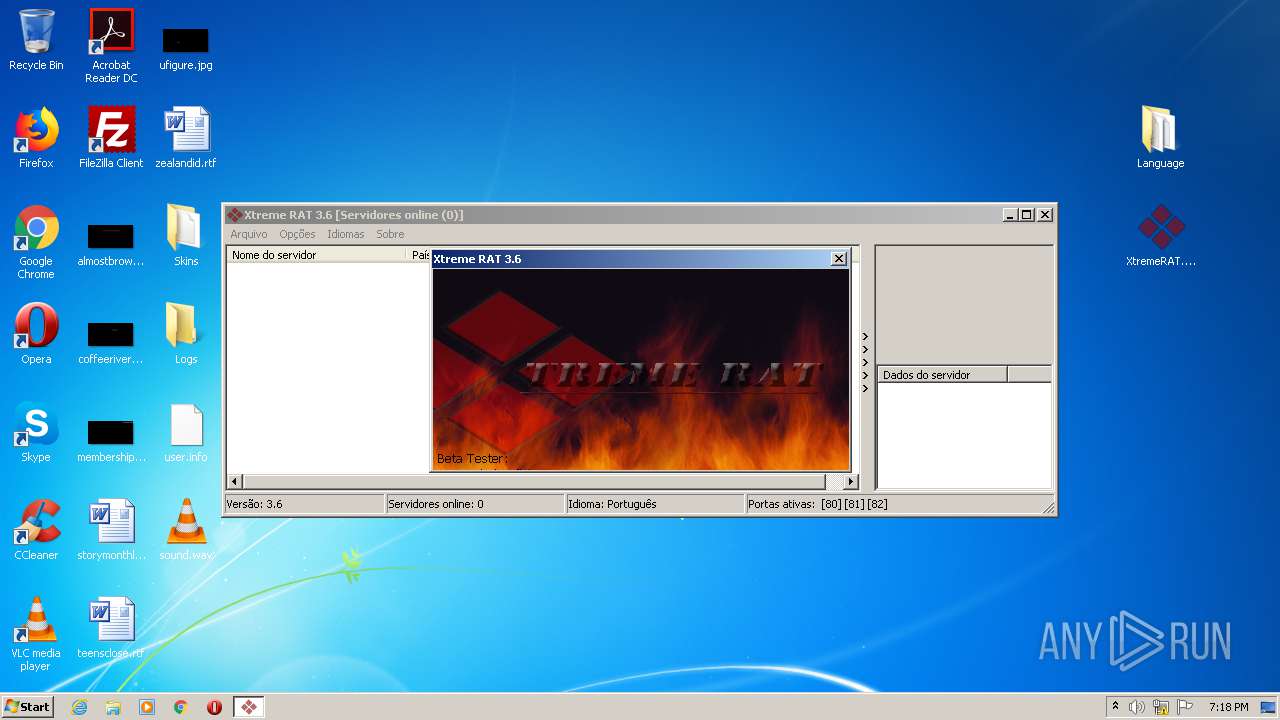Open the Idiomas menu
Viewport: 1280px width, 720px height.
pos(346,234)
